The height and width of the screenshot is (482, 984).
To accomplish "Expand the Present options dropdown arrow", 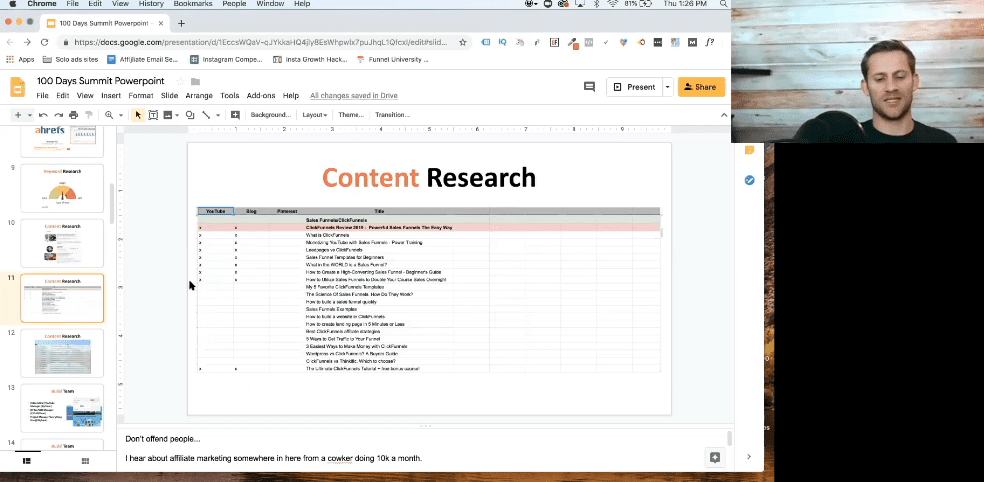I will click(668, 87).
